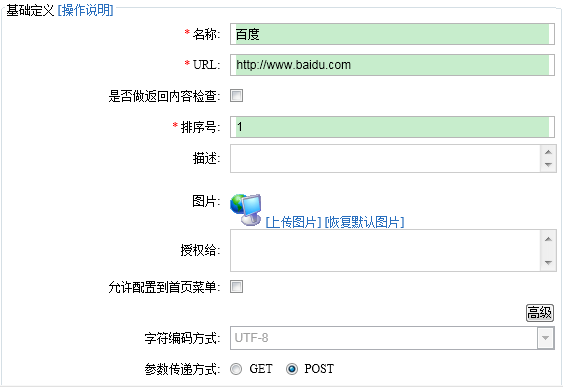The height and width of the screenshot is (387, 563).
Task: Click 描述 text area scroll down arrow
Action: (x=548, y=165)
